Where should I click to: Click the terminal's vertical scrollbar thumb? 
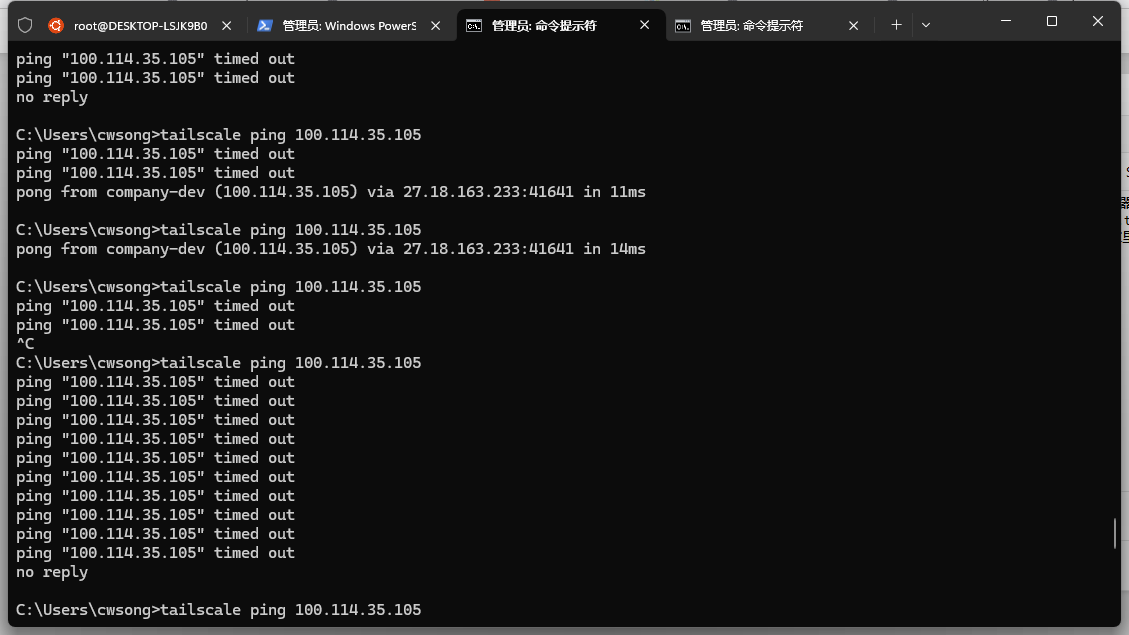tap(1115, 533)
